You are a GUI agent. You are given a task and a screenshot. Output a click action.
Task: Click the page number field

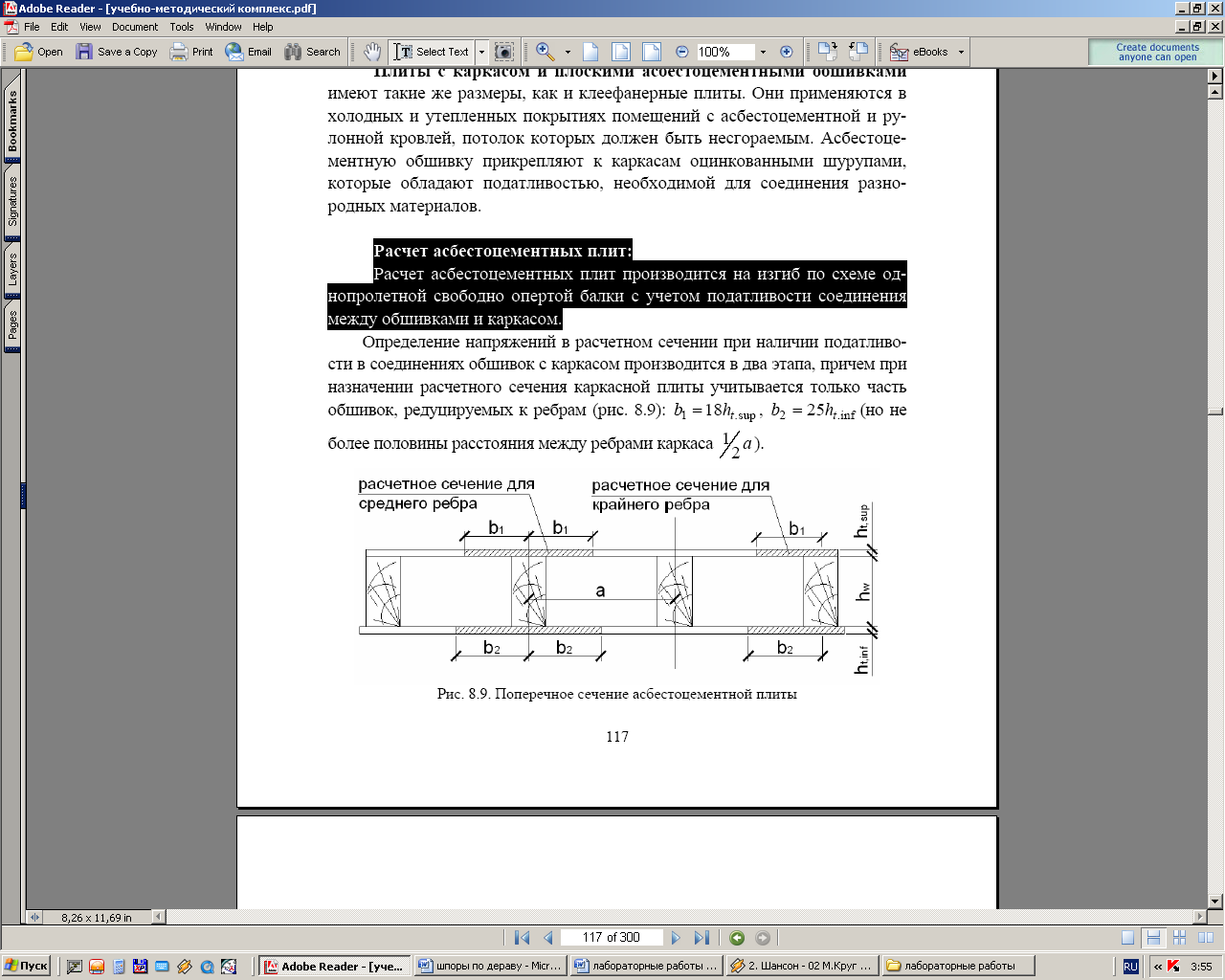click(611, 938)
